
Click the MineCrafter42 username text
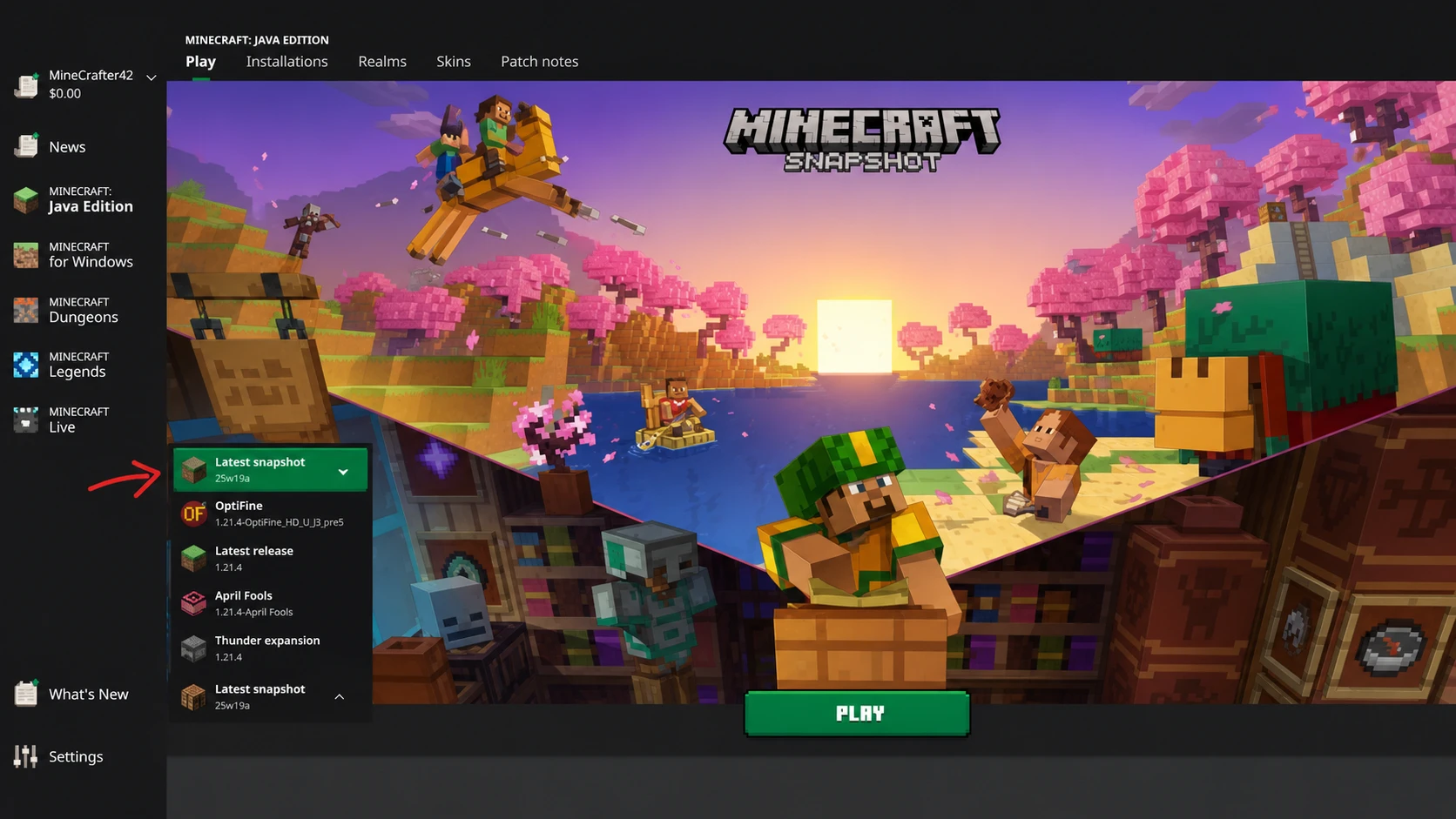pyautogui.click(x=91, y=75)
